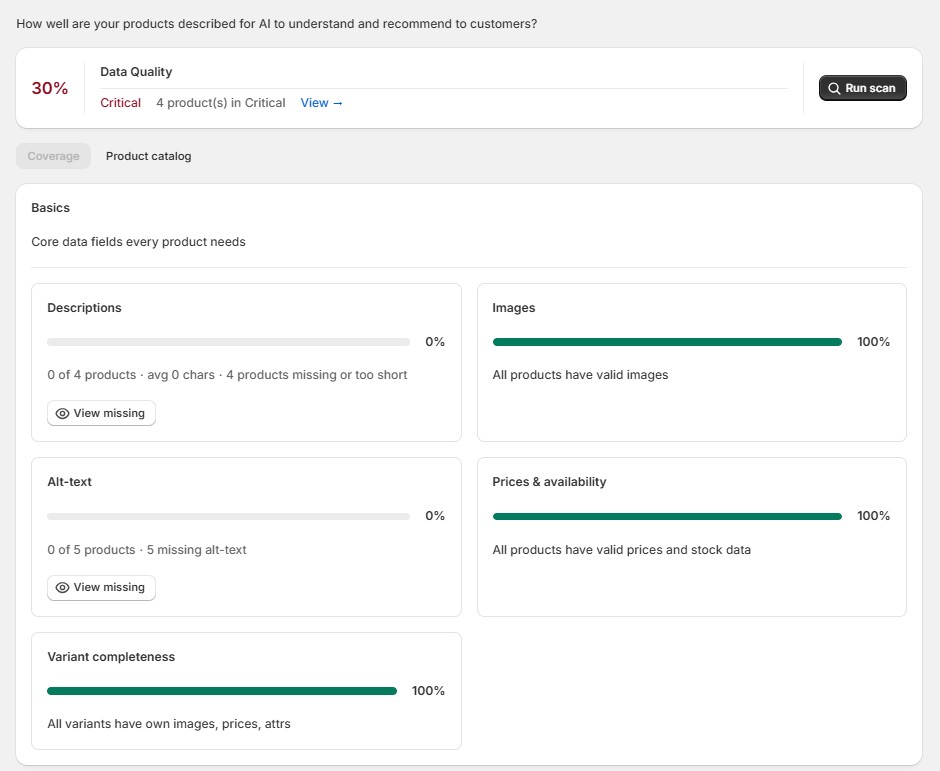Click the Prices & availability progress bar
This screenshot has width=940, height=771.
coord(667,516)
